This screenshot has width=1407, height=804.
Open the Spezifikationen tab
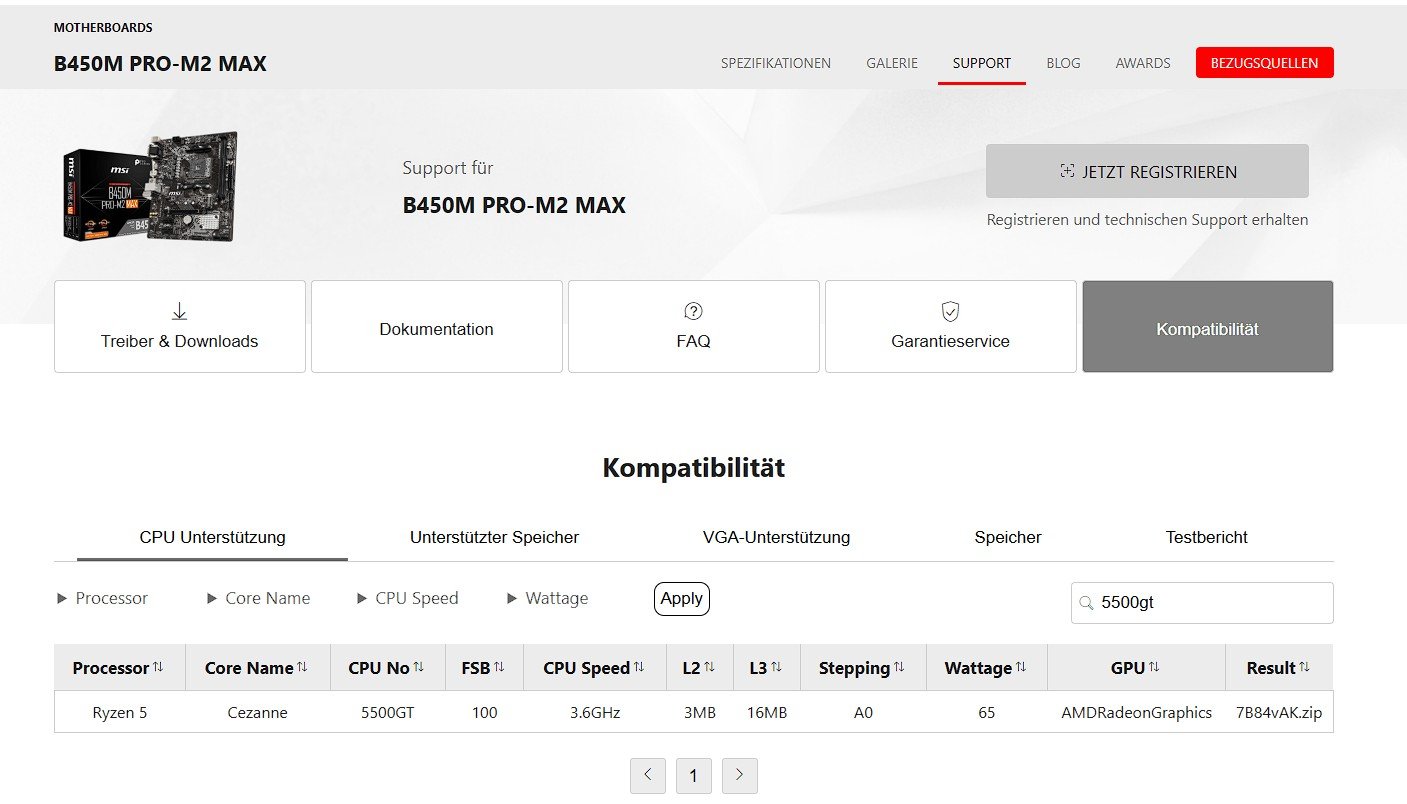click(776, 63)
